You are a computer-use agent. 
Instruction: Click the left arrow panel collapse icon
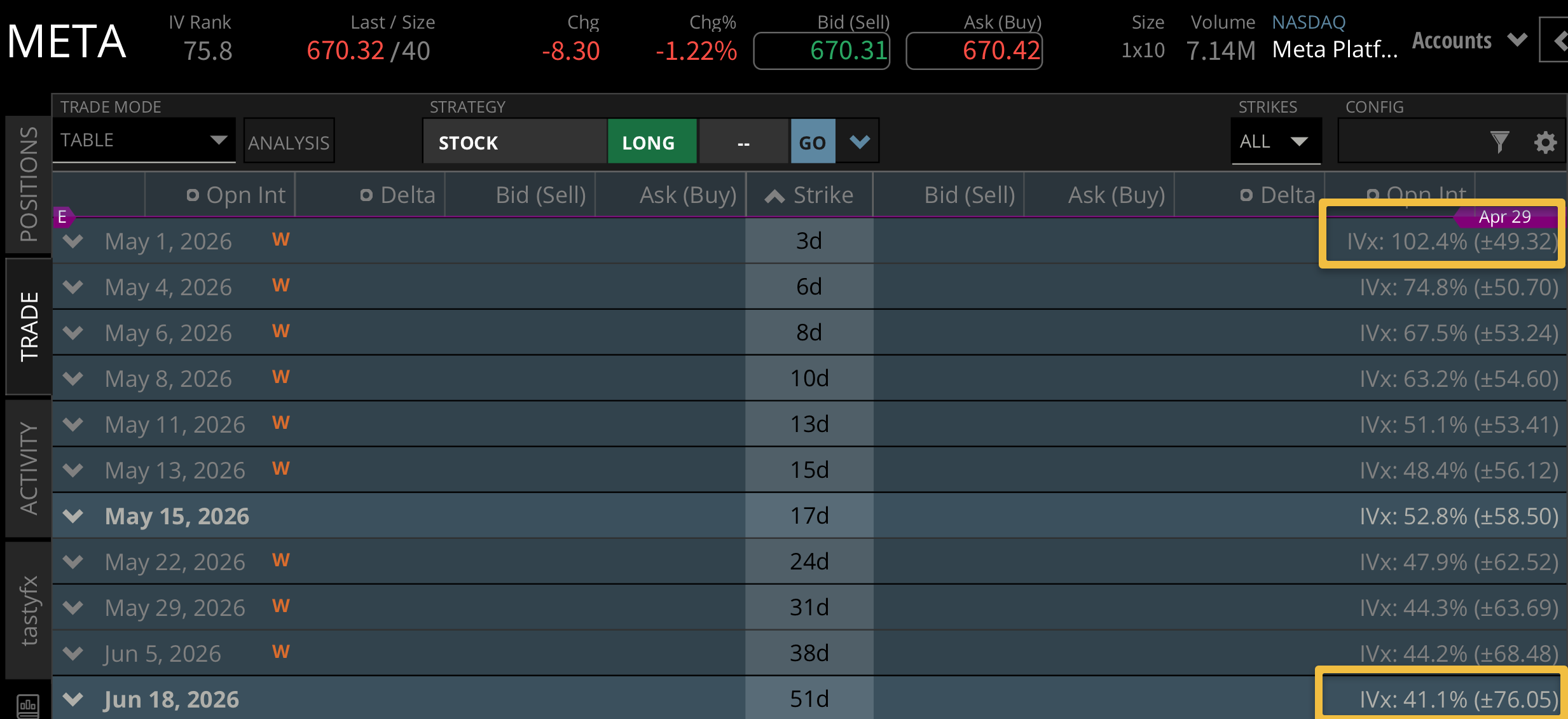[x=1558, y=42]
